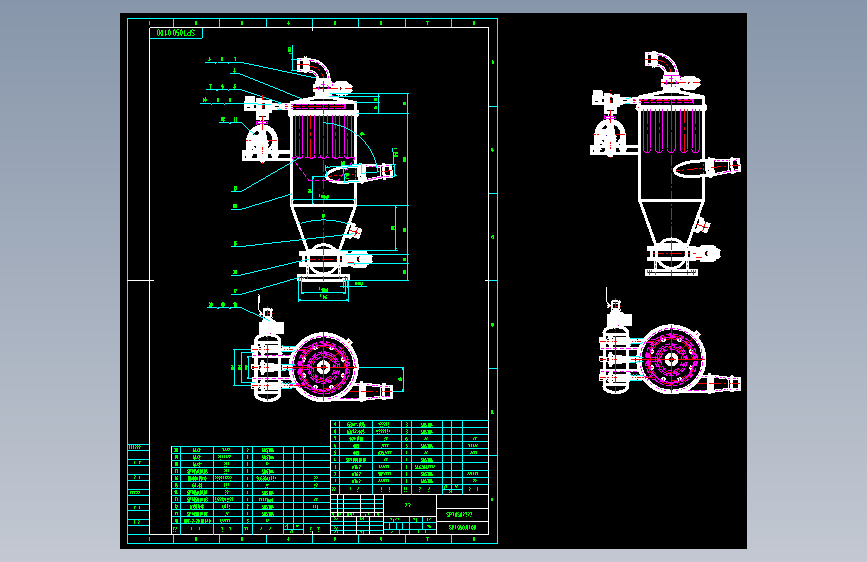Click the oval side inlet nozzle in framed elevation
867x562 pixels.
click(359, 173)
